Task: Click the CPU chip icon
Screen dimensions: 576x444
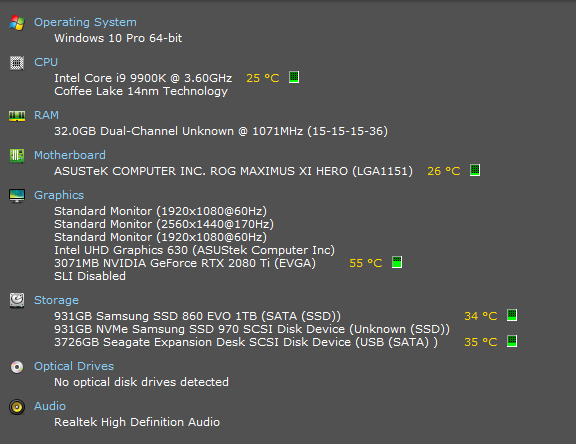Action: click(x=17, y=63)
